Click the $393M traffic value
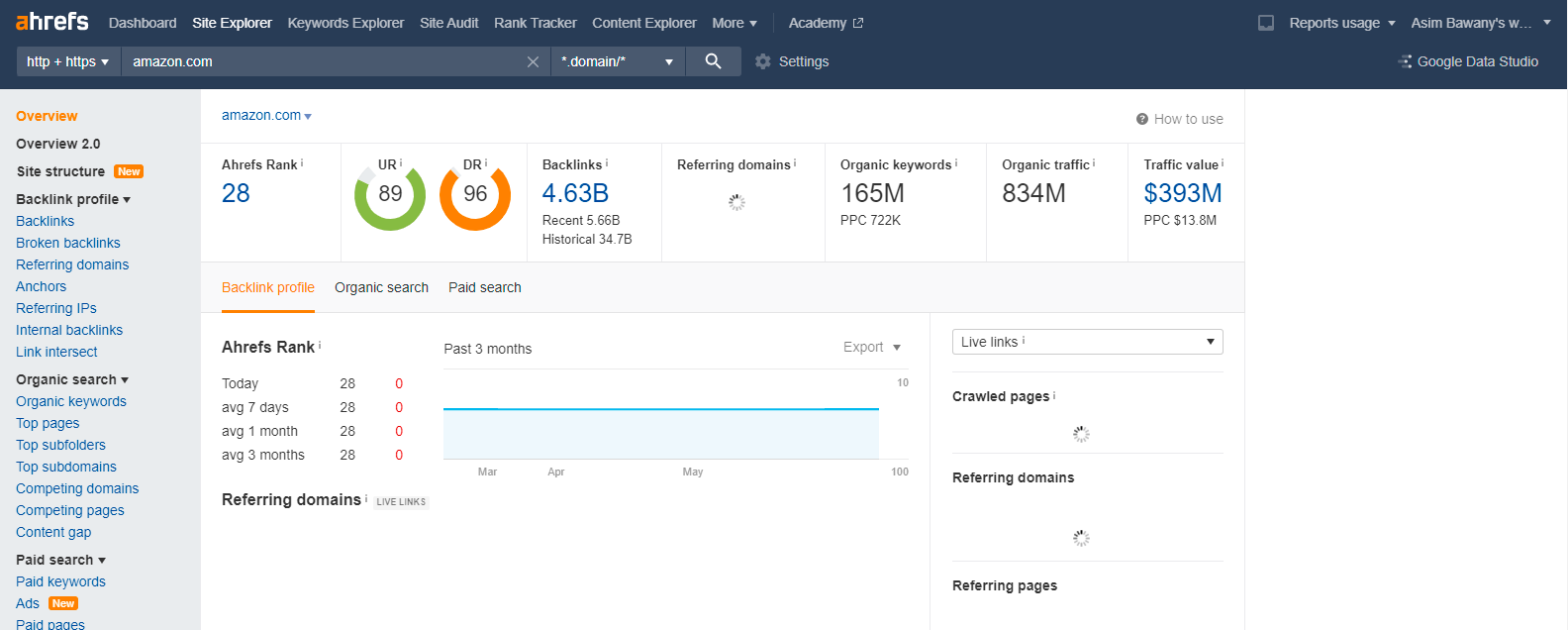The image size is (1568, 630). pos(1183,193)
